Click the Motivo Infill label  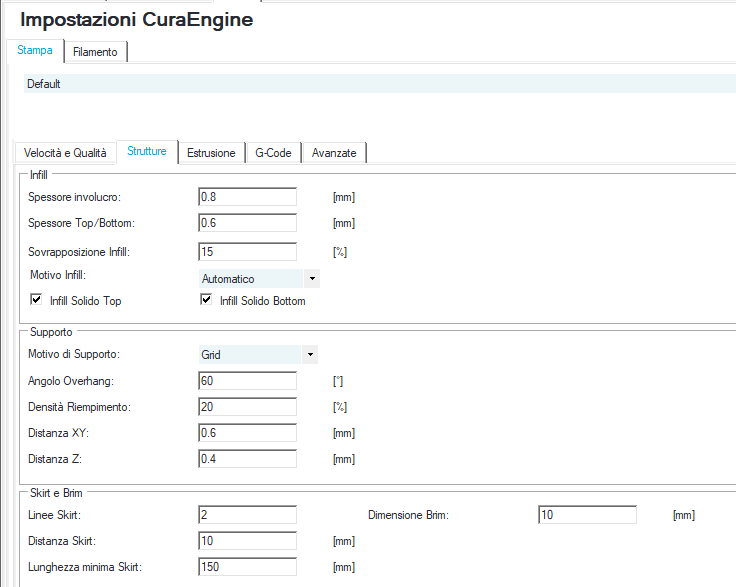point(58,275)
